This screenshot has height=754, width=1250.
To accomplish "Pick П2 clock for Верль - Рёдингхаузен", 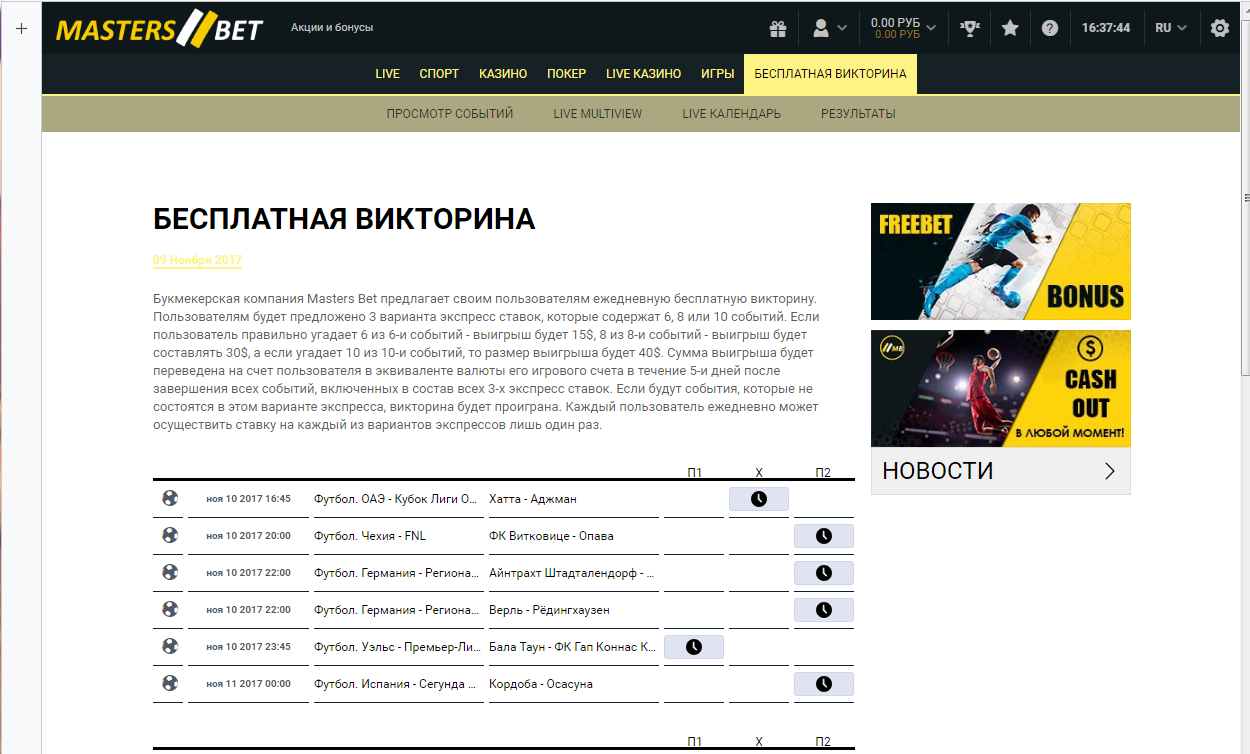I will [x=824, y=610].
